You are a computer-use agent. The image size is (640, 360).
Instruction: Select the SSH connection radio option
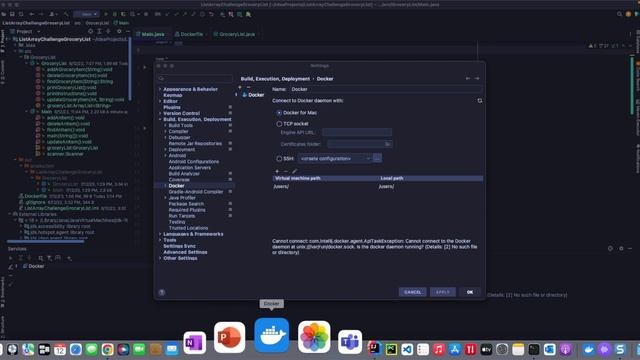279,158
